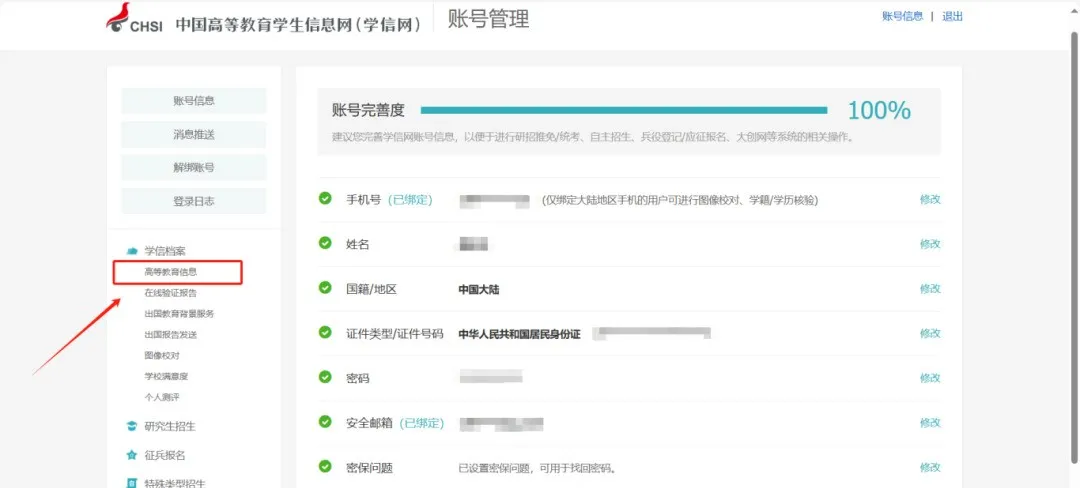Click the 100% completion value
The width and height of the screenshot is (1080, 488).
[x=879, y=110]
